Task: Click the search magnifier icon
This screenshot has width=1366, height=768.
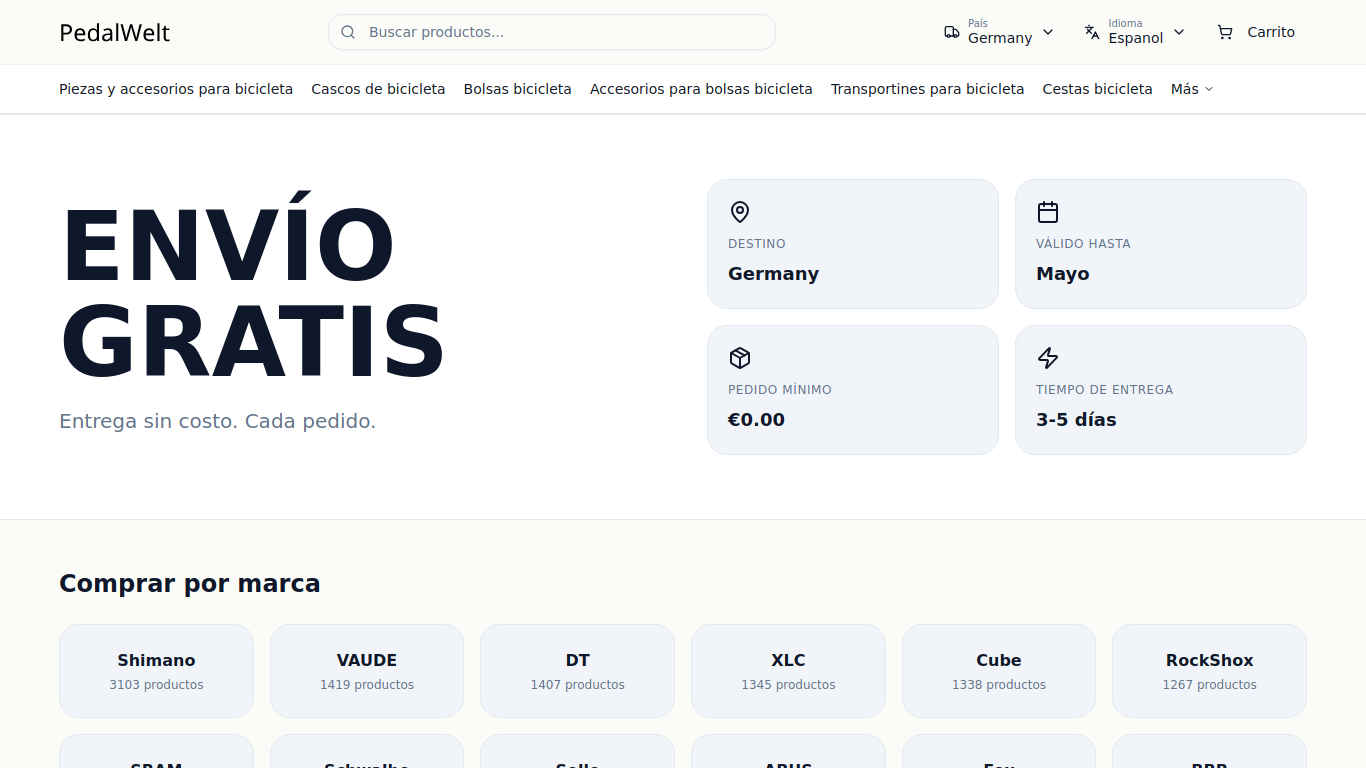Action: 348,32
